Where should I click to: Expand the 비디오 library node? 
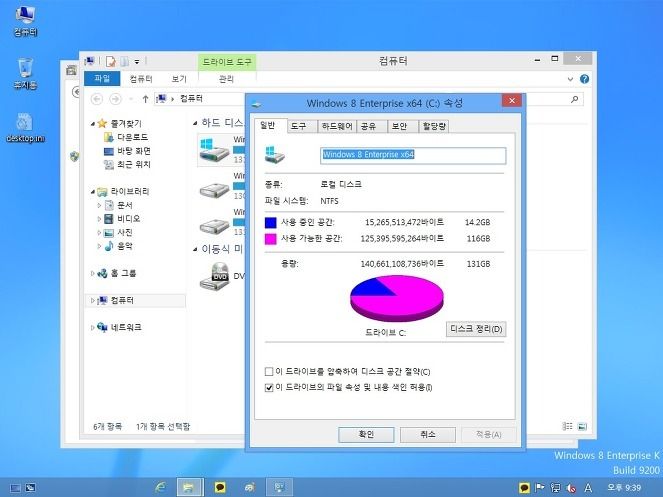pos(99,219)
